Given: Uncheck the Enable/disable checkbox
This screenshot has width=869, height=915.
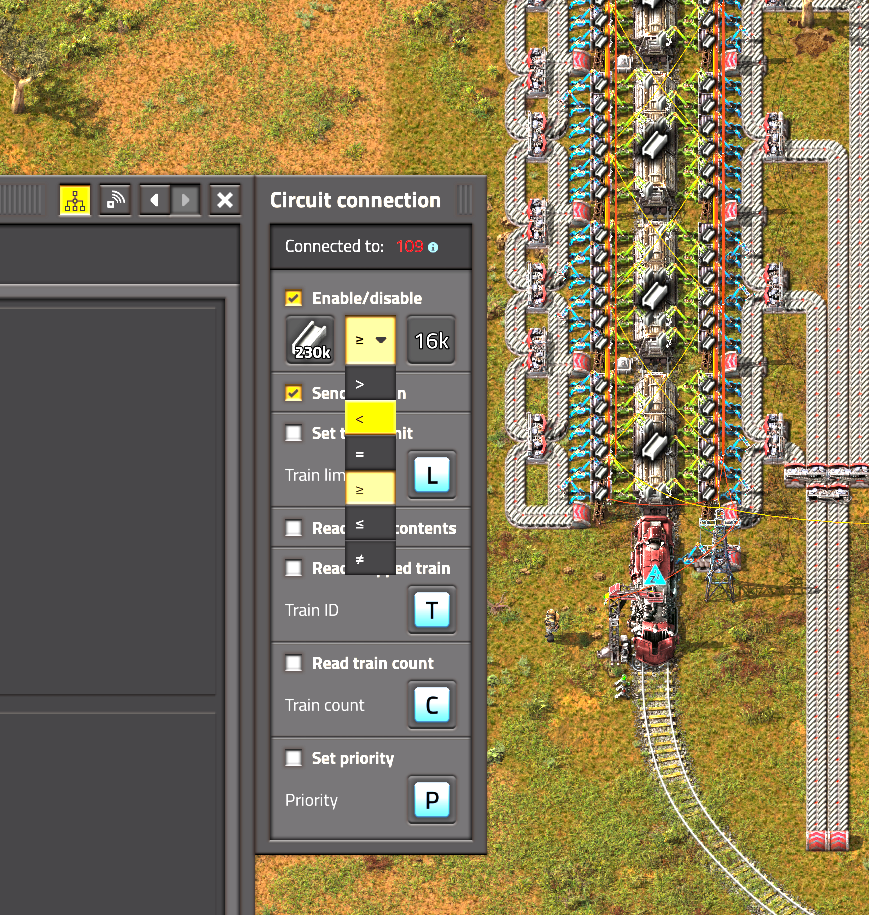Looking at the screenshot, I should tap(294, 298).
